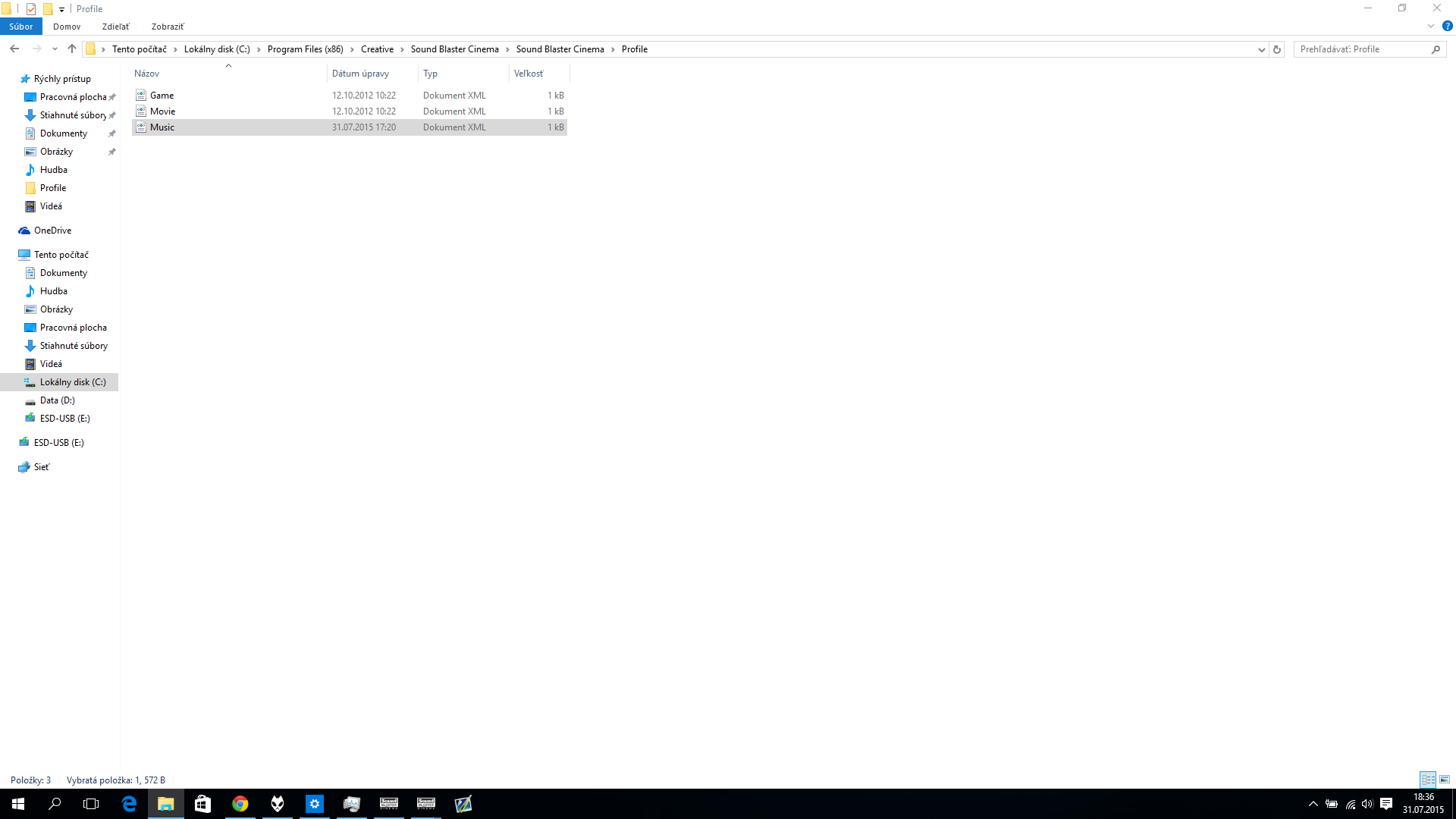Viewport: 1456px width, 819px height.
Task: Launch Google Chrome from taskbar
Action: pyautogui.click(x=240, y=804)
